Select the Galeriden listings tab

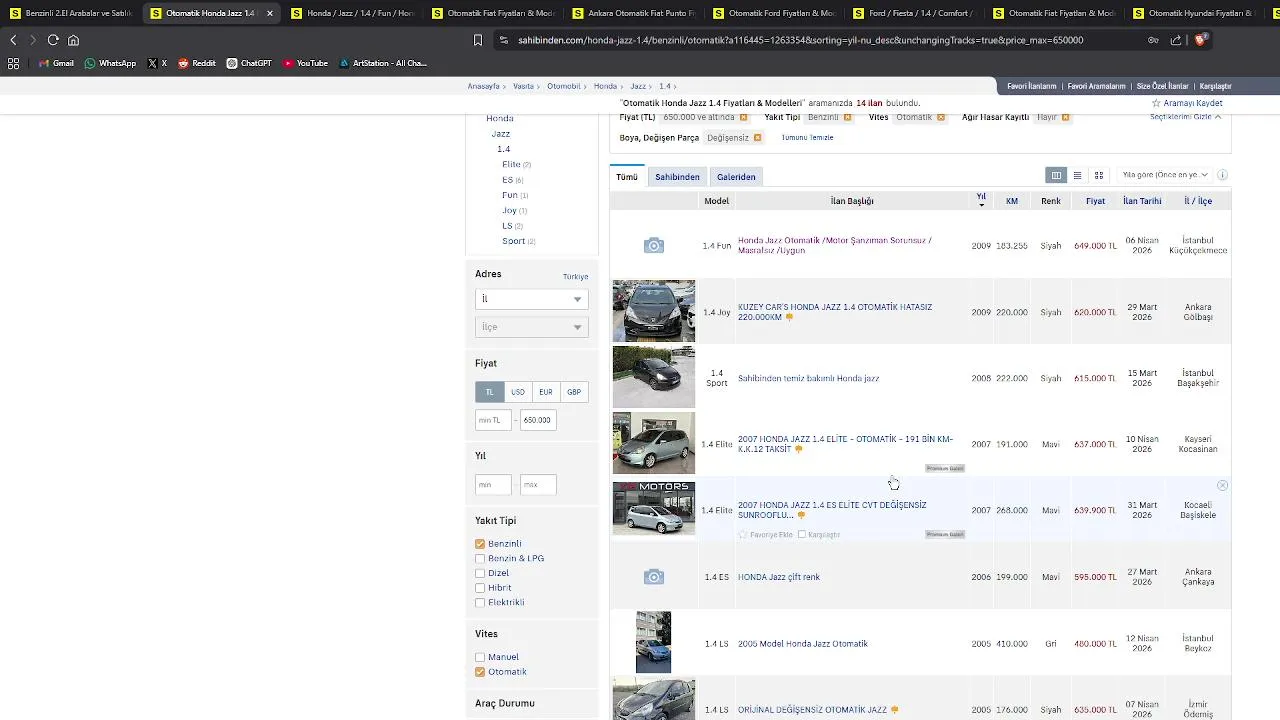(x=736, y=177)
